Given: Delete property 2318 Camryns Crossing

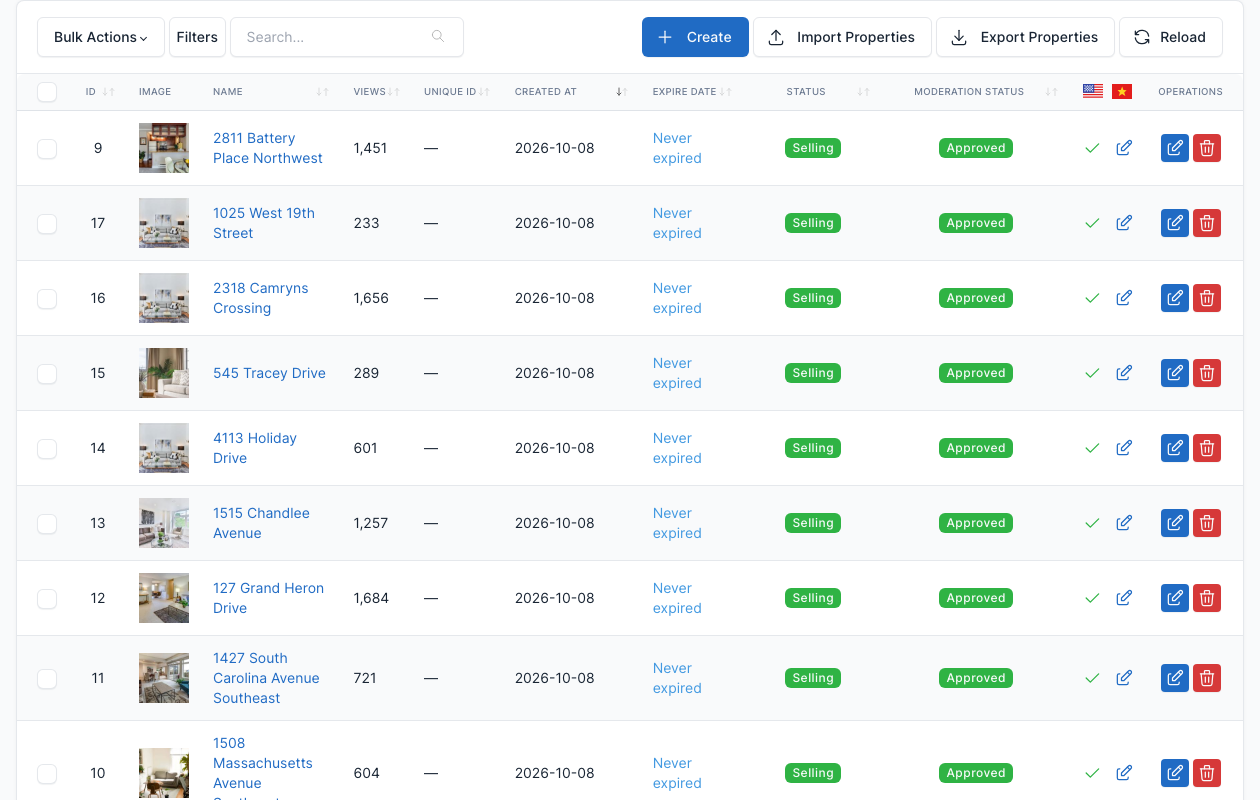Looking at the screenshot, I should coord(1207,298).
